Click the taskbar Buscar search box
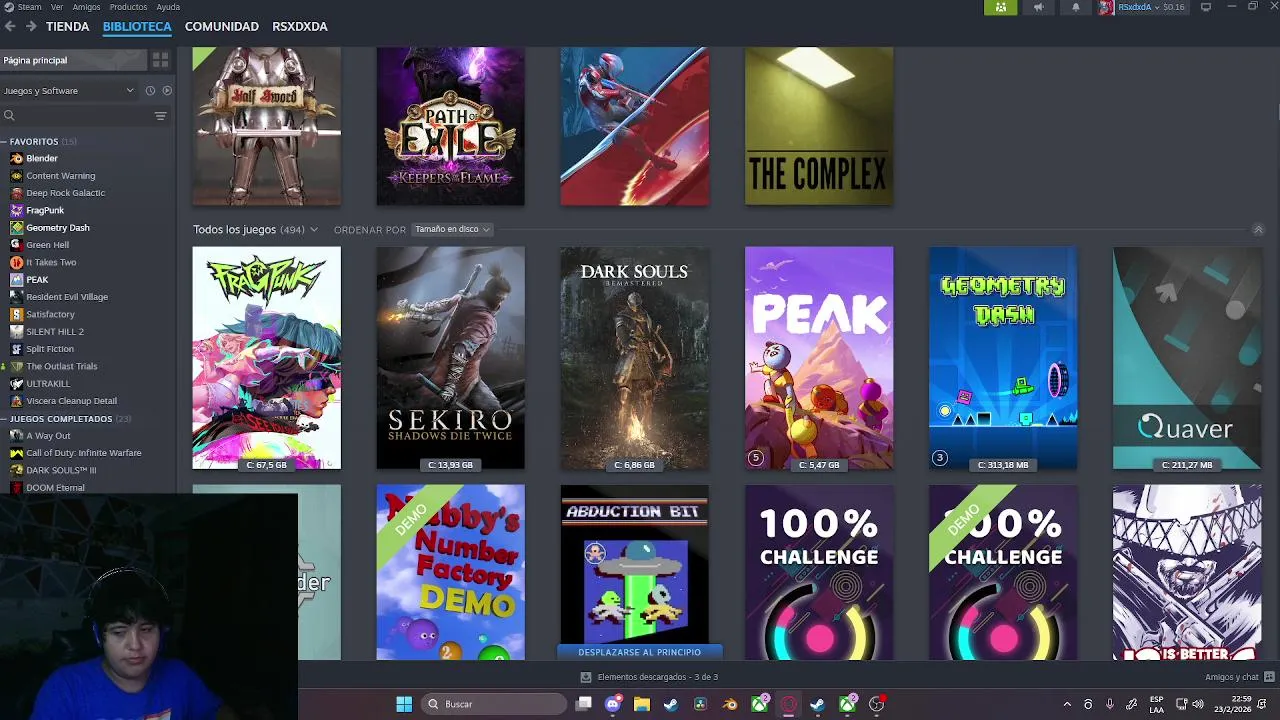Viewport: 1280px width, 720px height. coord(494,704)
